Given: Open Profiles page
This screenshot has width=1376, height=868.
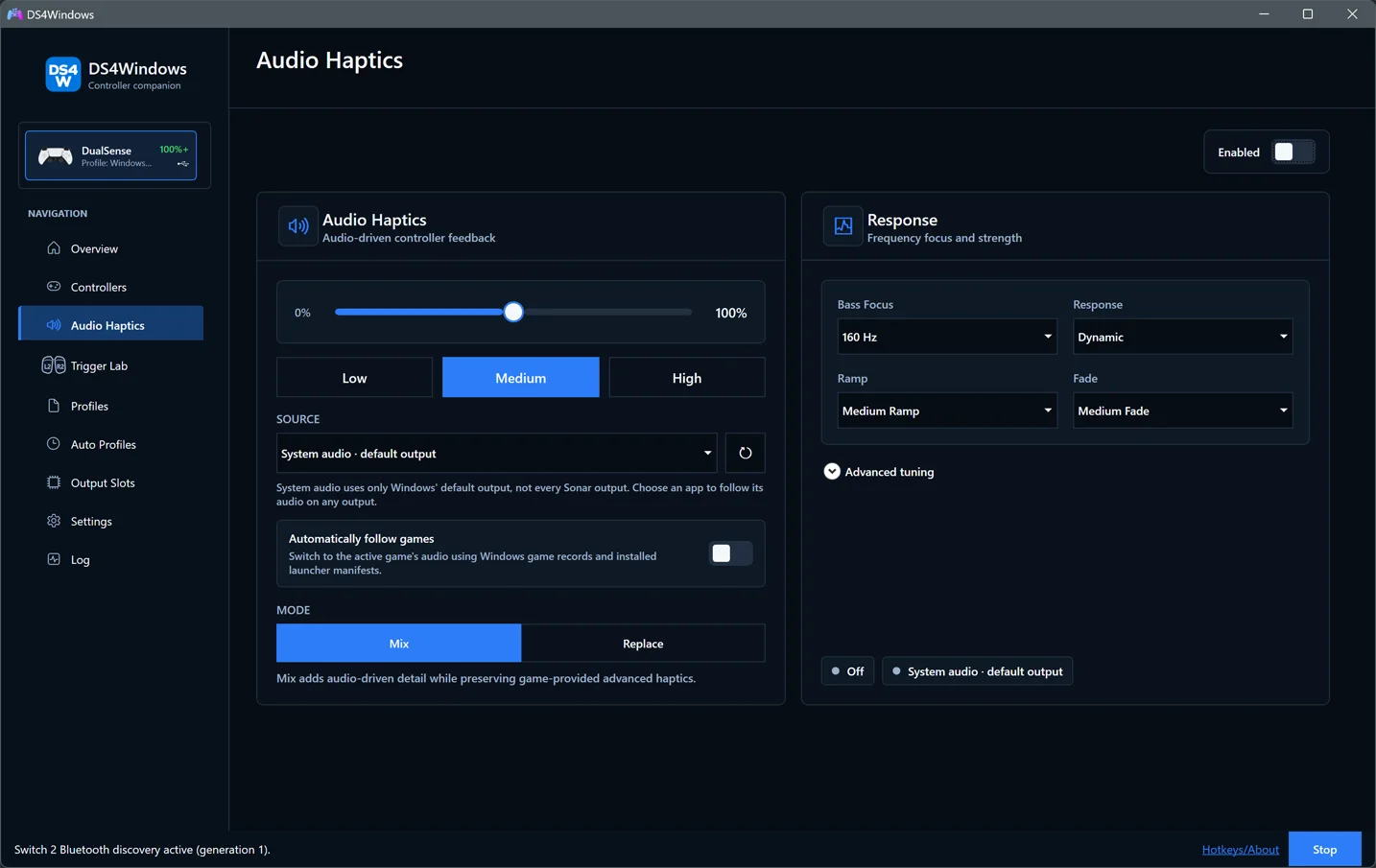Looking at the screenshot, I should click(x=110, y=406).
